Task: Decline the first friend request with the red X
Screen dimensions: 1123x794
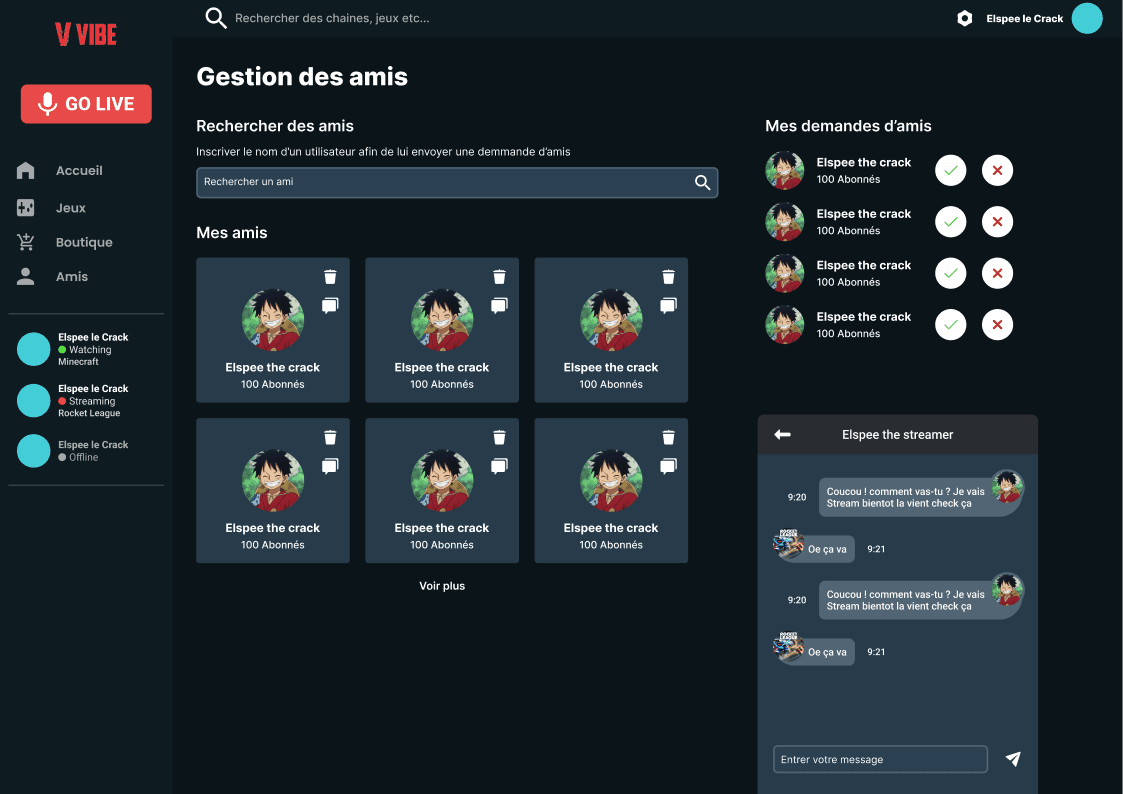Action: pyautogui.click(x=997, y=170)
